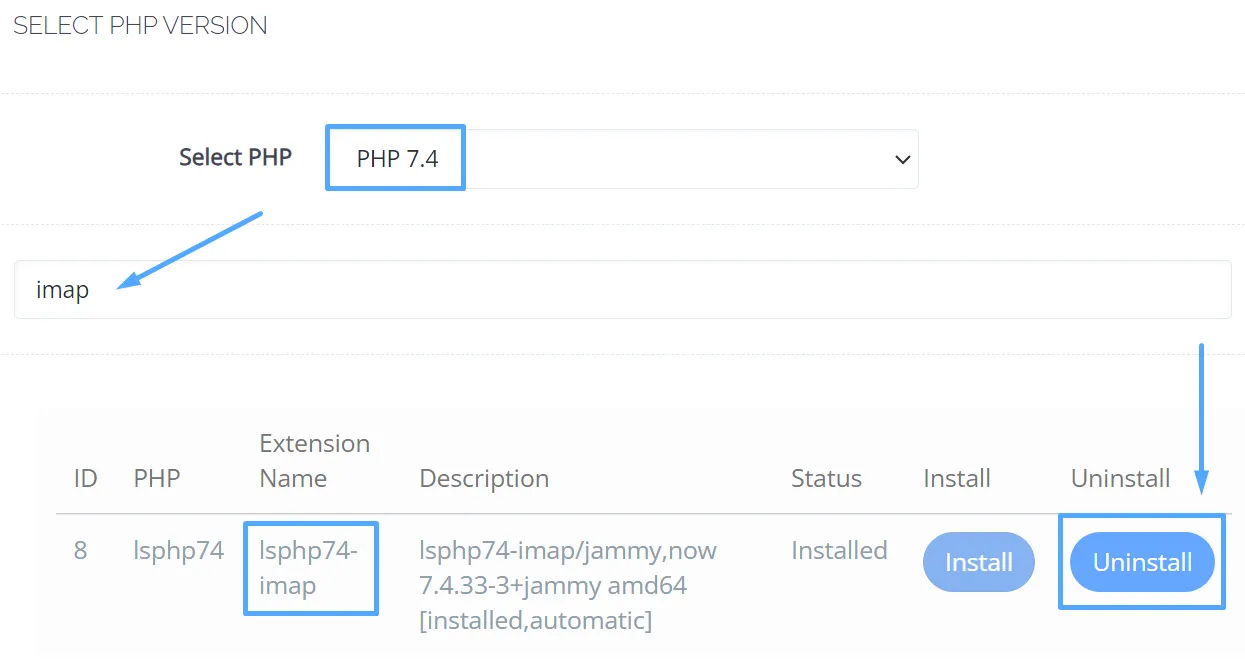Click the Select PHP label
The width and height of the screenshot is (1245, 664).
coord(235,157)
